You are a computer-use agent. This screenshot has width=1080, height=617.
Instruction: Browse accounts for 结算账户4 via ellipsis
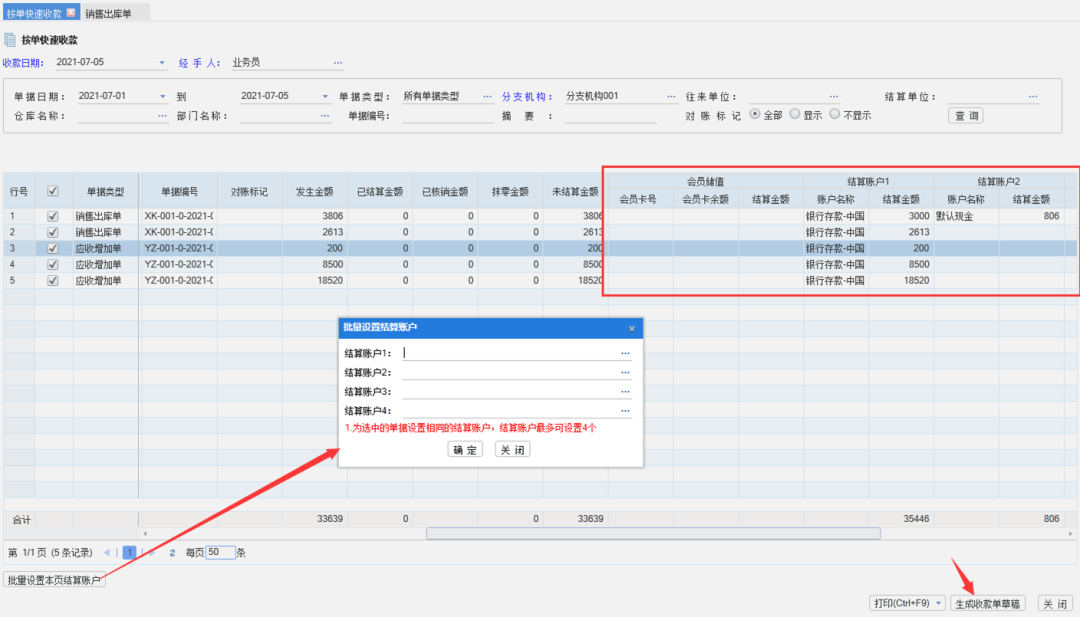(x=625, y=411)
